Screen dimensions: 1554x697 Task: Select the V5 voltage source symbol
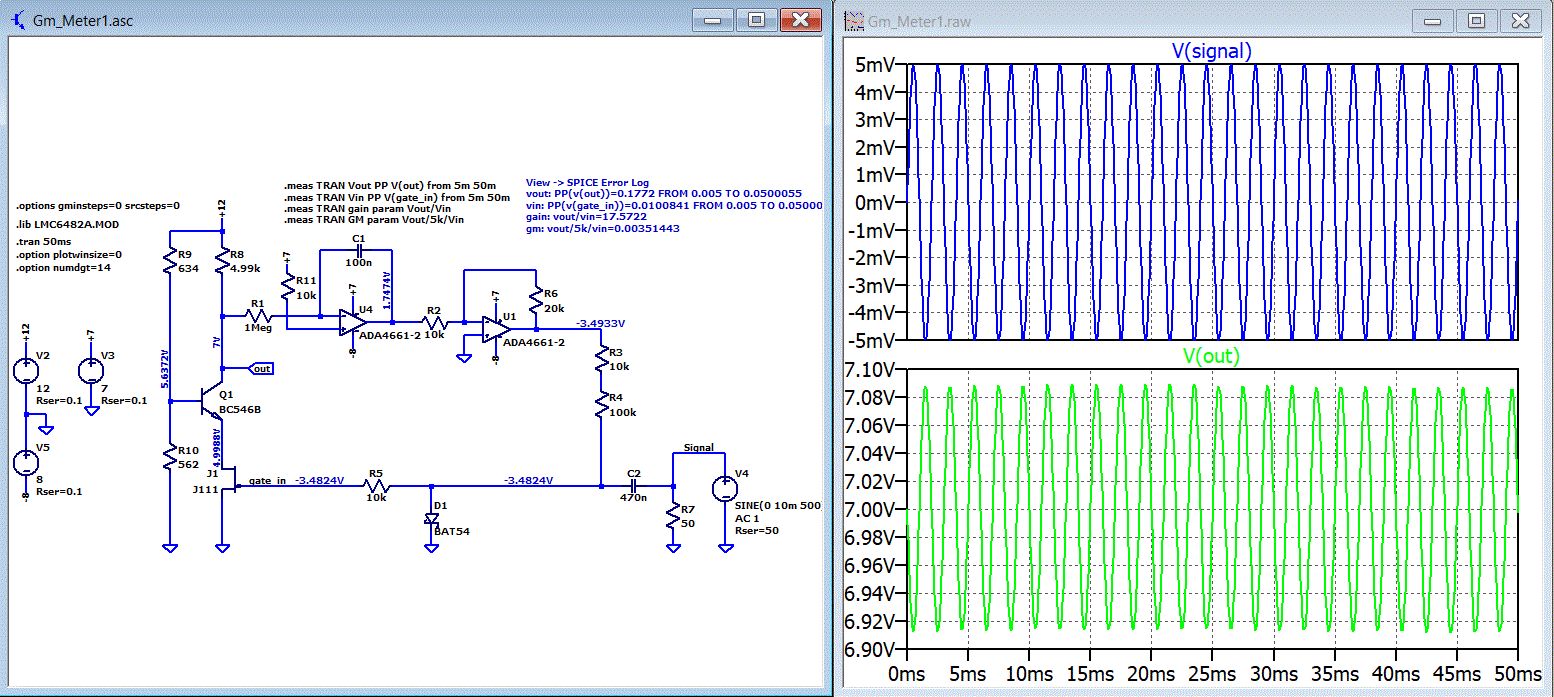pyautogui.click(x=24, y=462)
